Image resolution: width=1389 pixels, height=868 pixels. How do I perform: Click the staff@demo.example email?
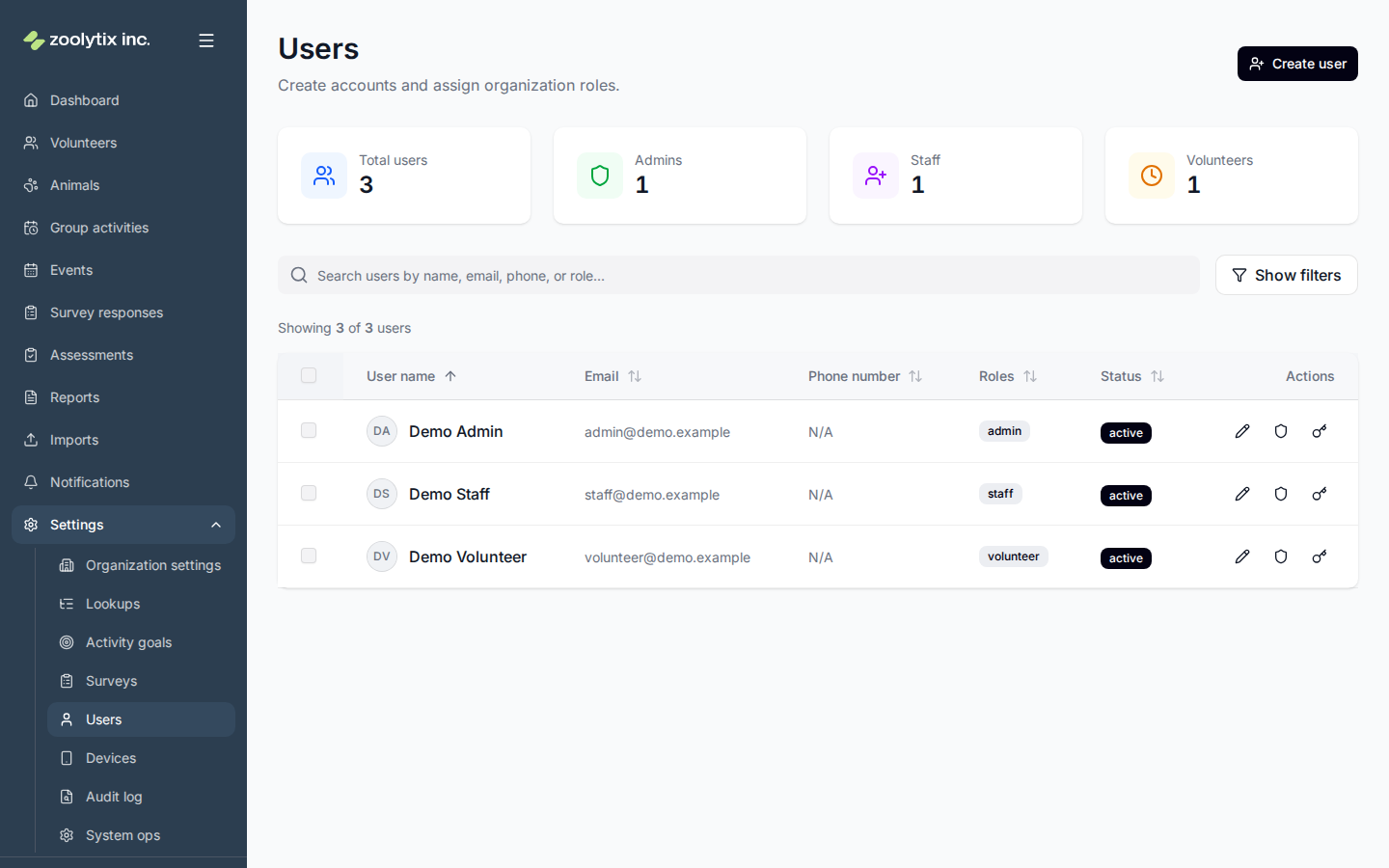(652, 495)
